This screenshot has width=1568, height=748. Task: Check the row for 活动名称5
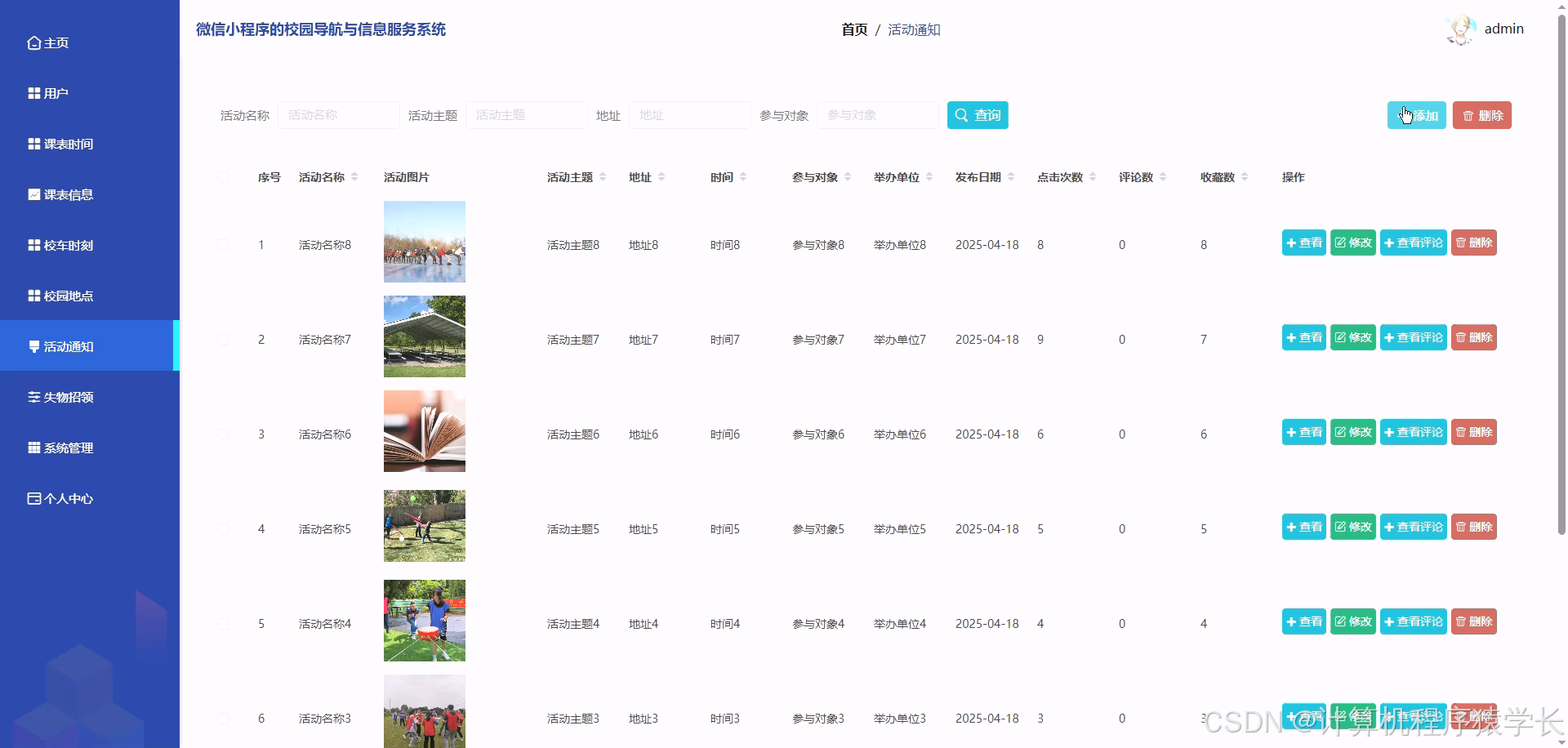click(223, 529)
